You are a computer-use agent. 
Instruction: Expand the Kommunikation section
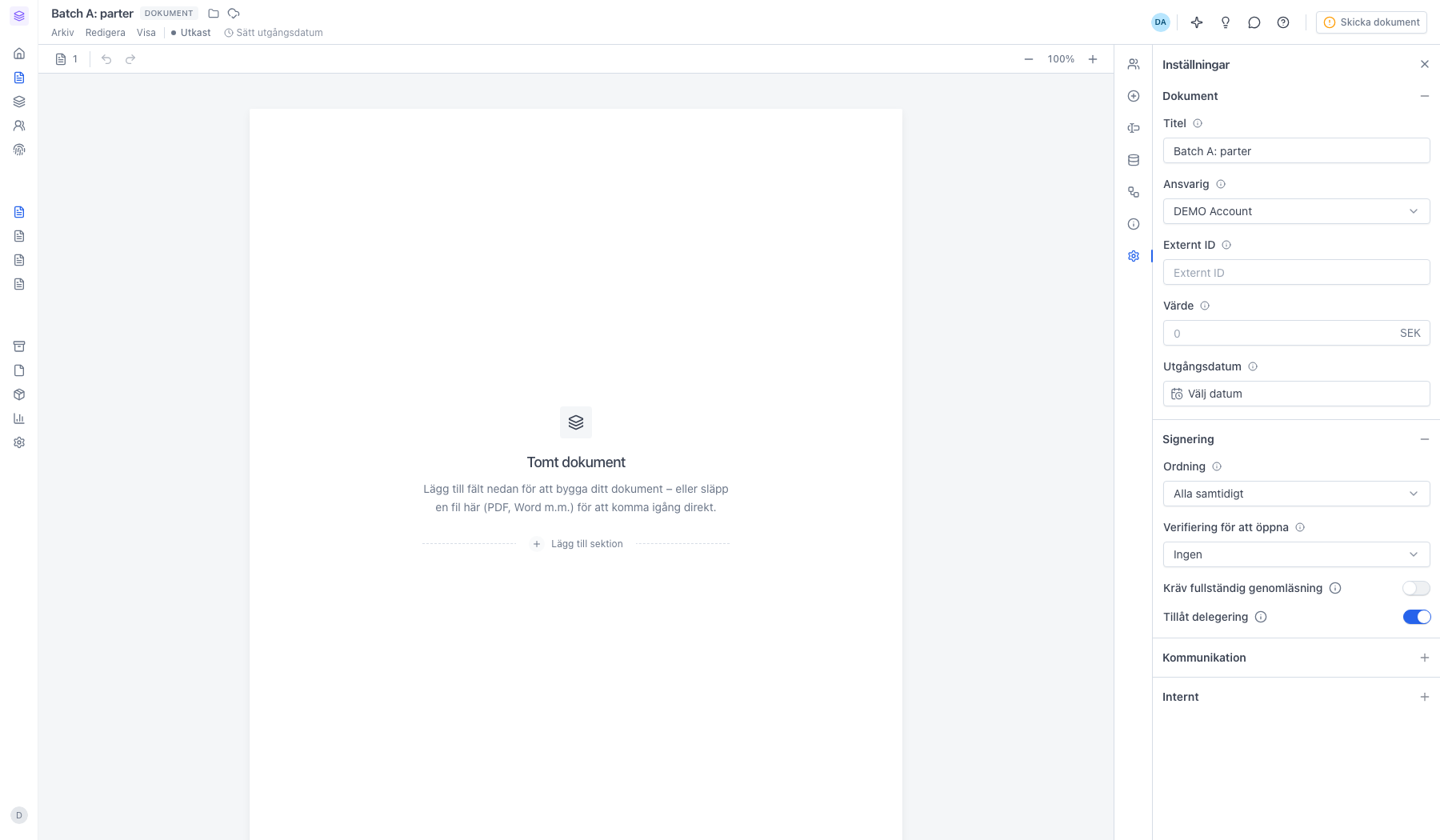(1425, 658)
